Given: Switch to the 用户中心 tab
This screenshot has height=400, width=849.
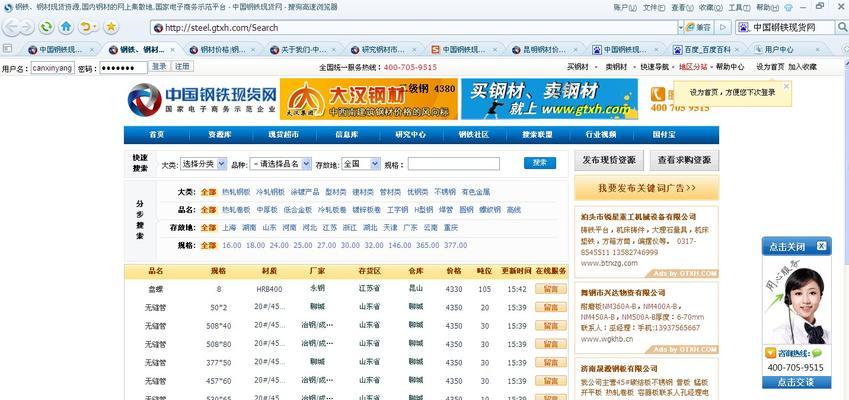Looking at the screenshot, I should click(x=785, y=50).
